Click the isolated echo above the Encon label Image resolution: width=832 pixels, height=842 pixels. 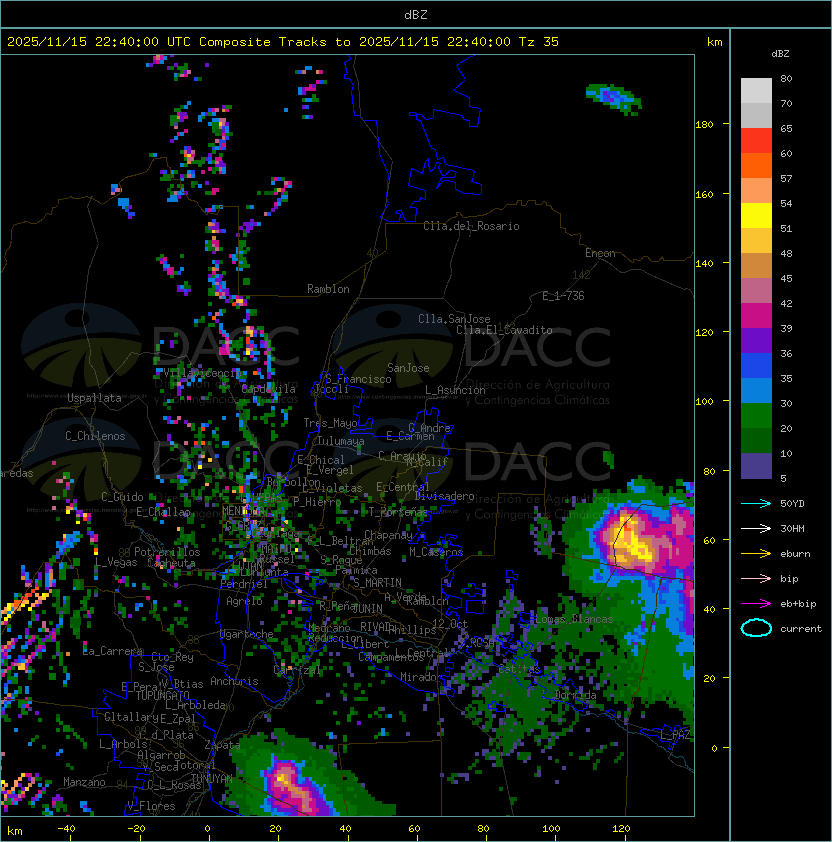coord(613,98)
